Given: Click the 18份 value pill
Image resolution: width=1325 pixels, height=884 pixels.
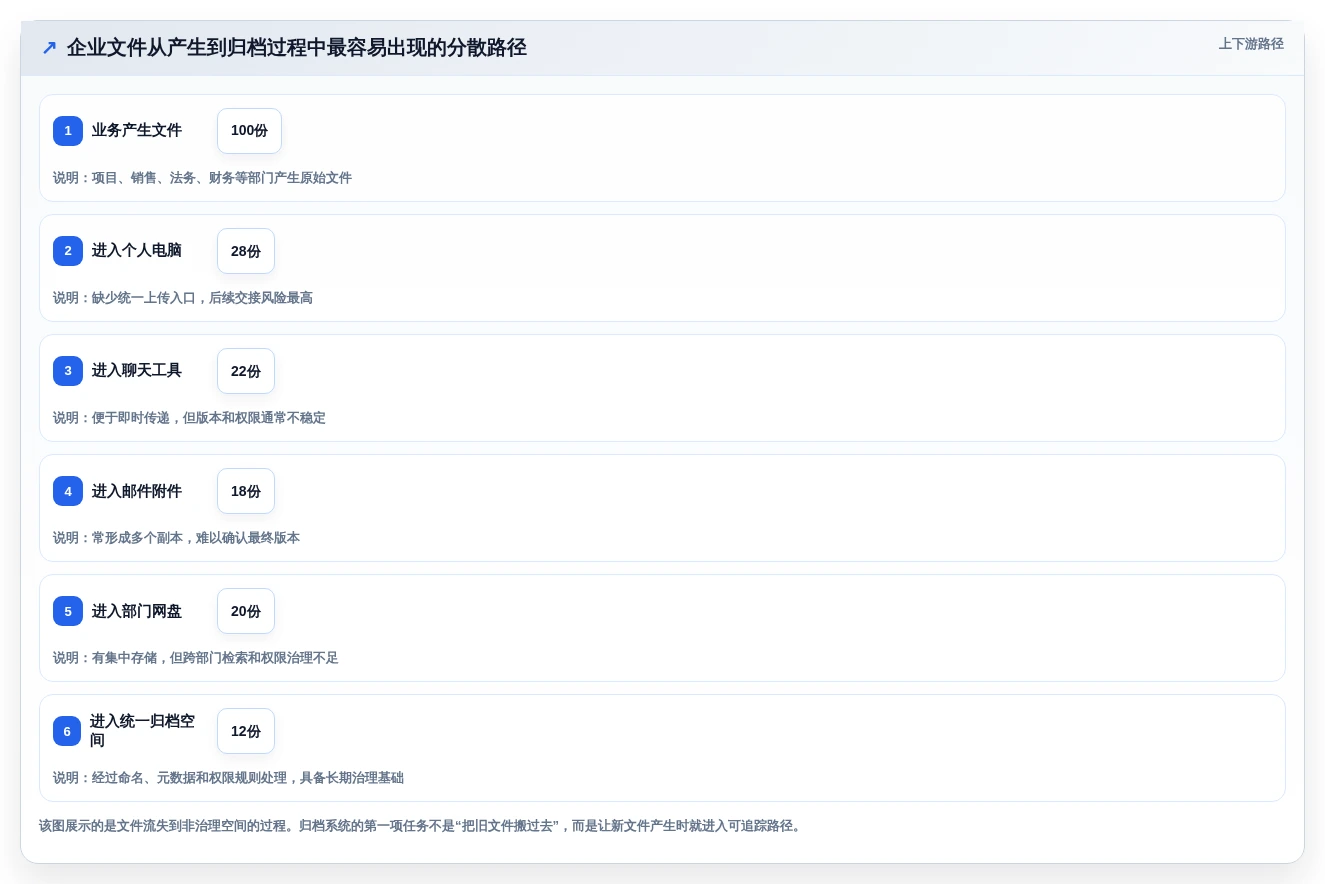Looking at the screenshot, I should pyautogui.click(x=246, y=491).
